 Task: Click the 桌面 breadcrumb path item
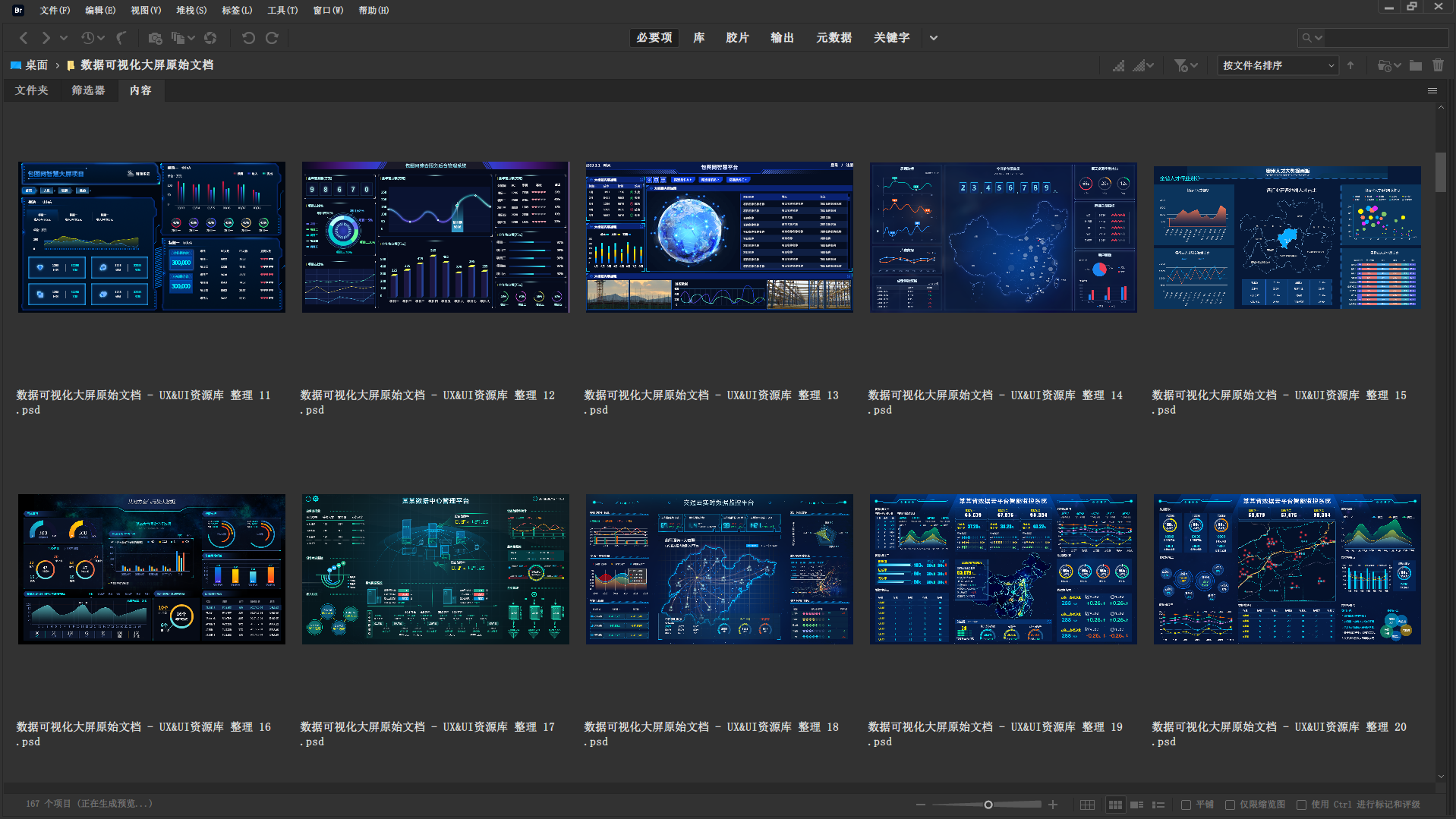pyautogui.click(x=29, y=66)
